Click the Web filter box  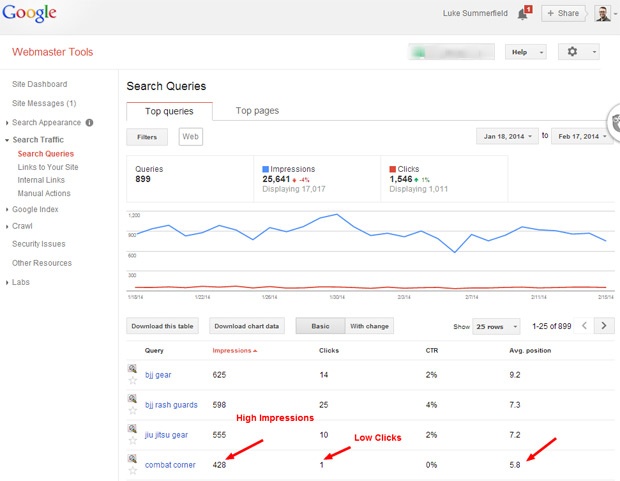point(191,136)
